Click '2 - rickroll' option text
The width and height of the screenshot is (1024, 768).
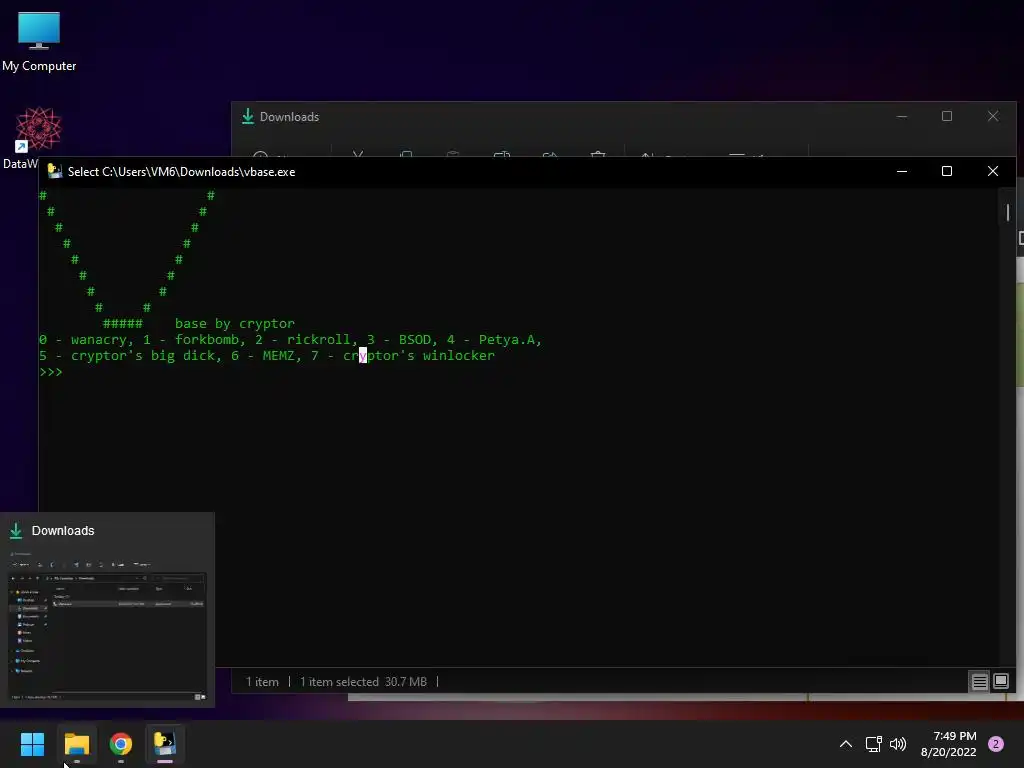pos(305,340)
